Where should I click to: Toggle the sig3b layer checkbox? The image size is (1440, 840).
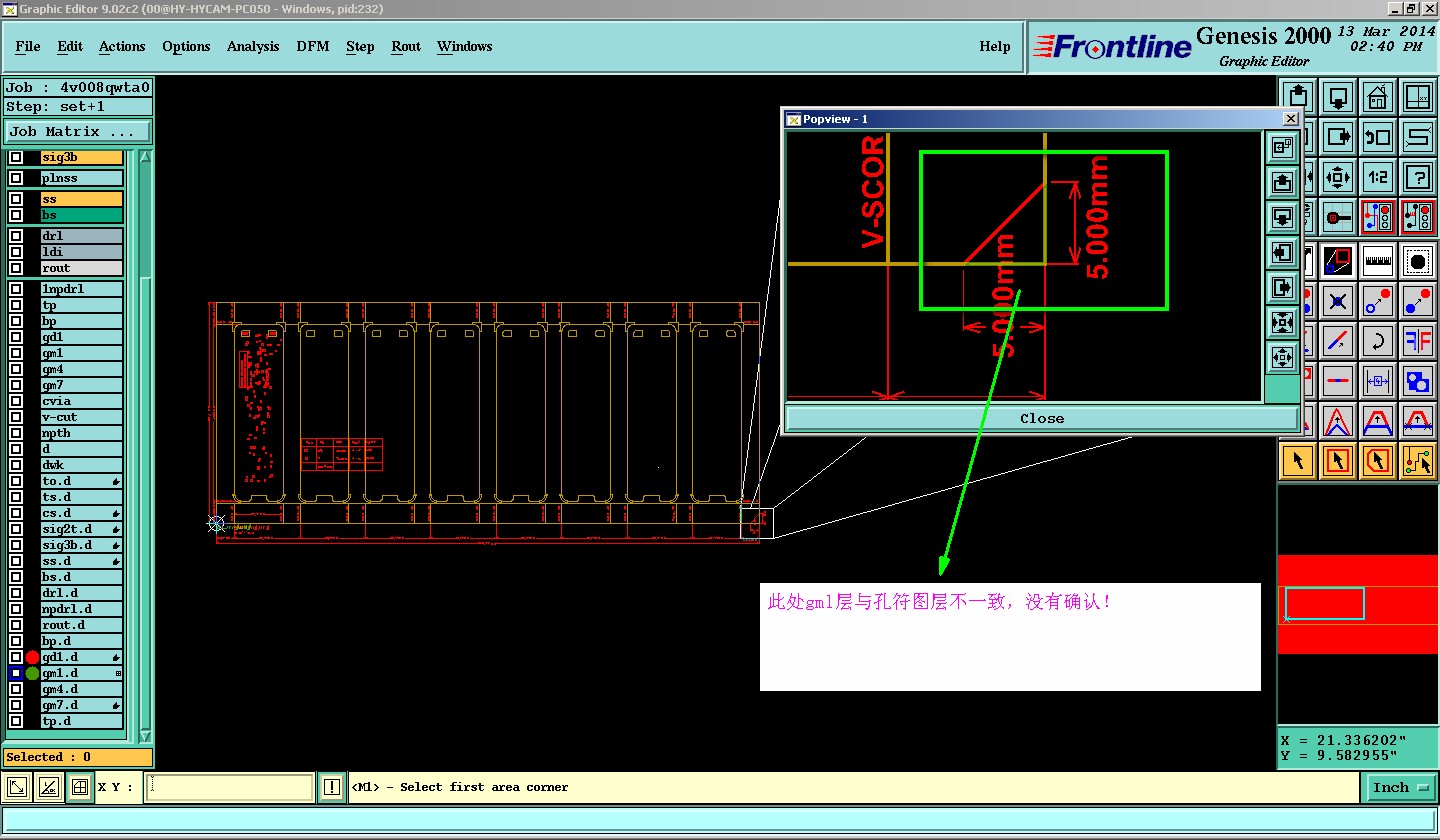coord(16,157)
